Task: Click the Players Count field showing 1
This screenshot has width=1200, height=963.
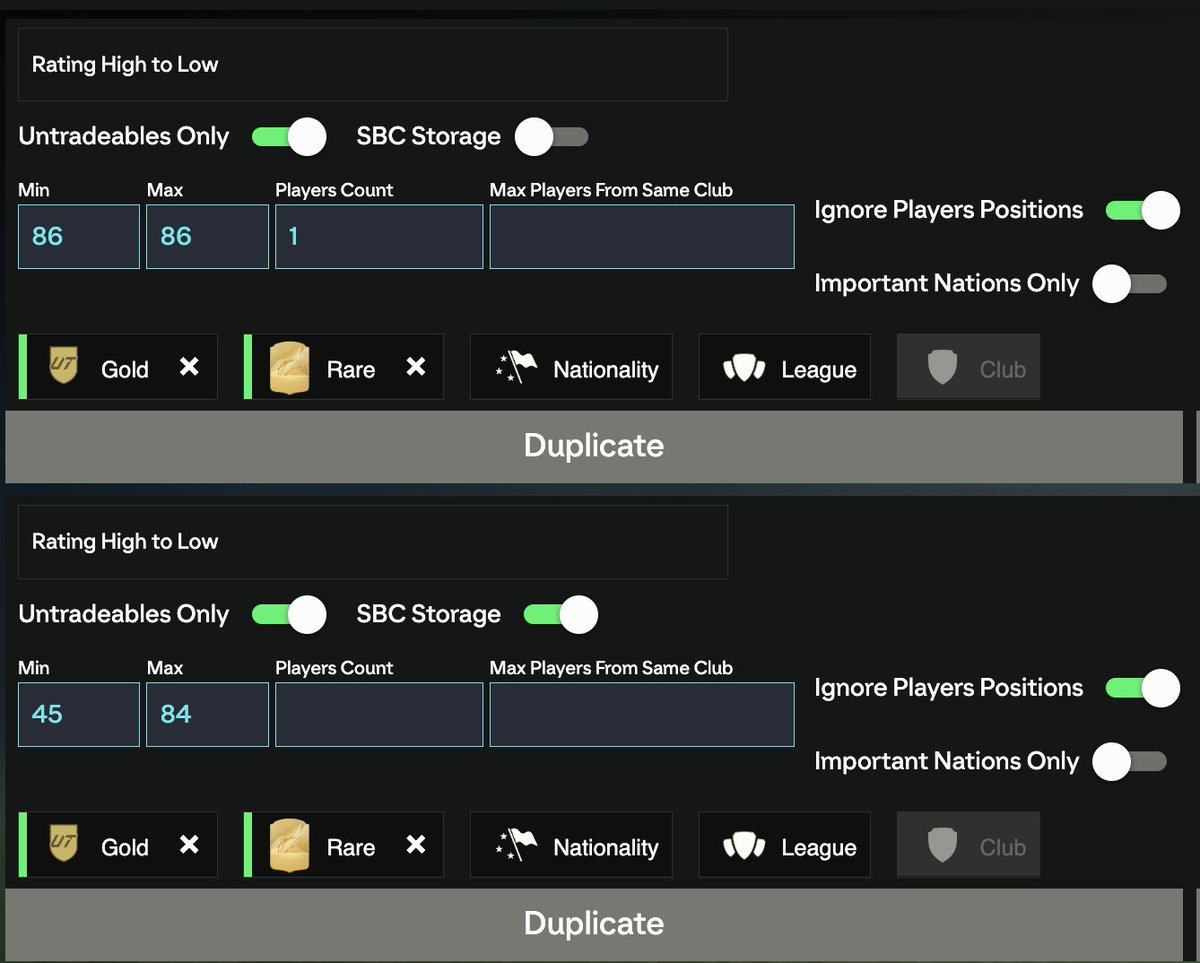Action: [379, 237]
